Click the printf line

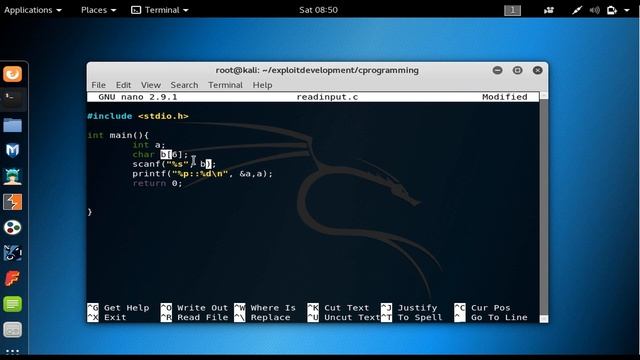click(202, 173)
